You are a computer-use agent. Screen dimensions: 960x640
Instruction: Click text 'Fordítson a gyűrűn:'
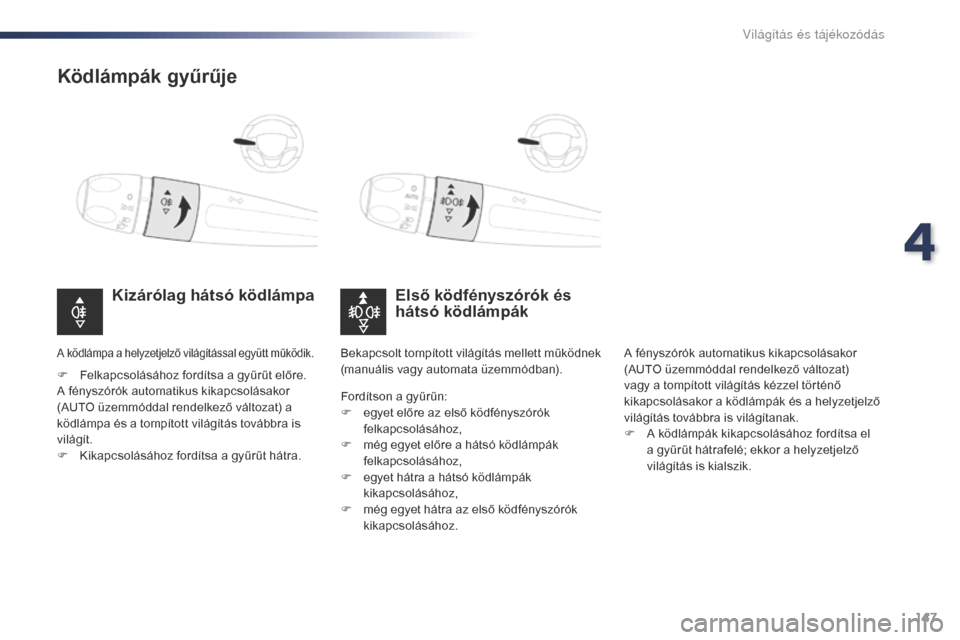[394, 397]
